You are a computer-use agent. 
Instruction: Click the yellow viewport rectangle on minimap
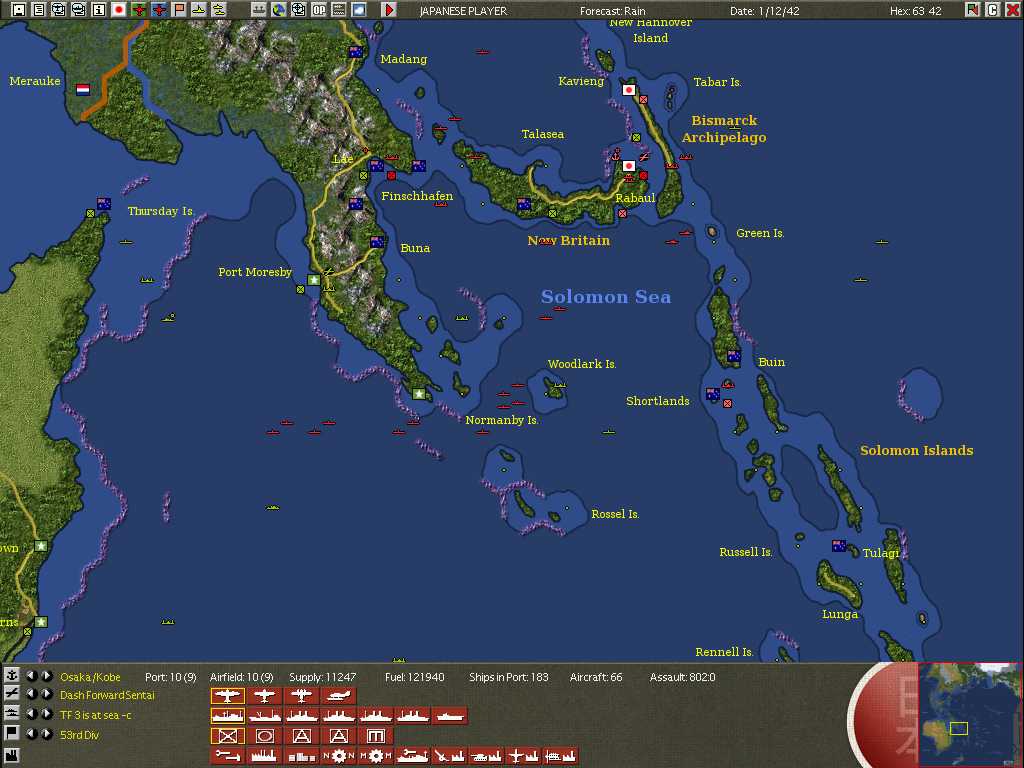pos(959,728)
